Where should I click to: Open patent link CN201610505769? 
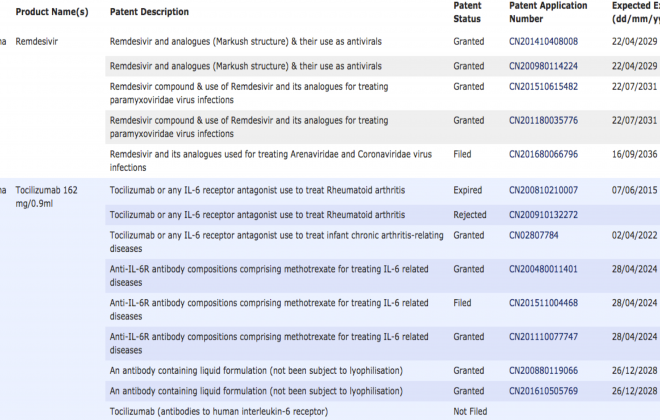543,391
